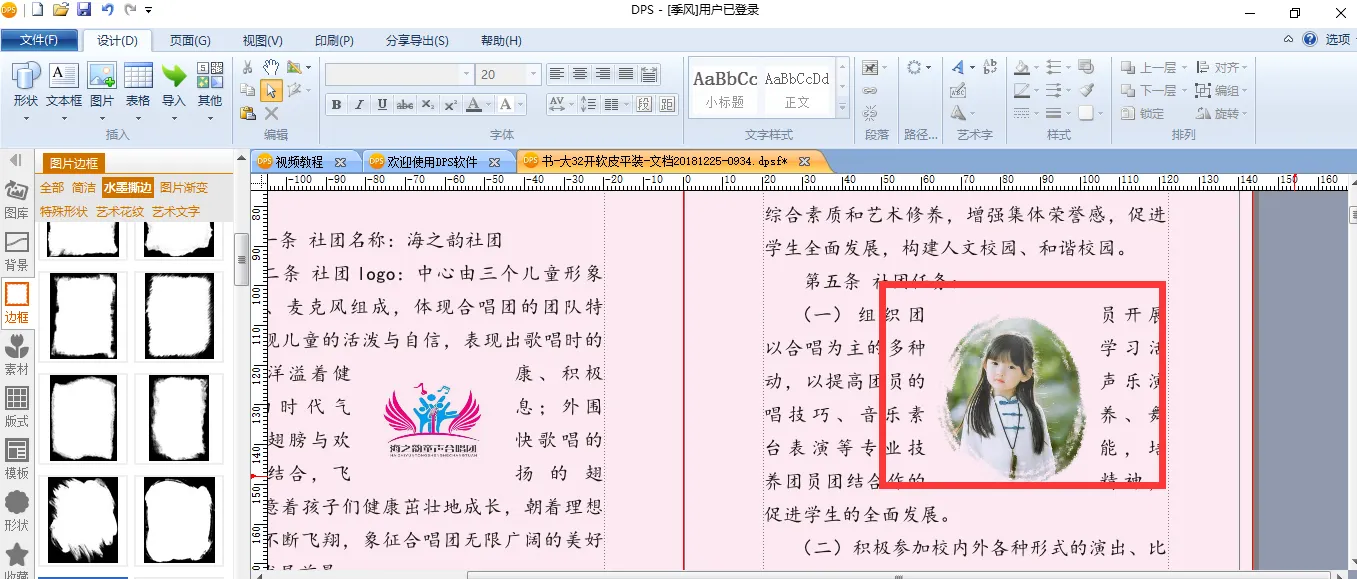1357x579 pixels.
Task: Open the 编组 group dropdown
Action: [x=1223, y=90]
